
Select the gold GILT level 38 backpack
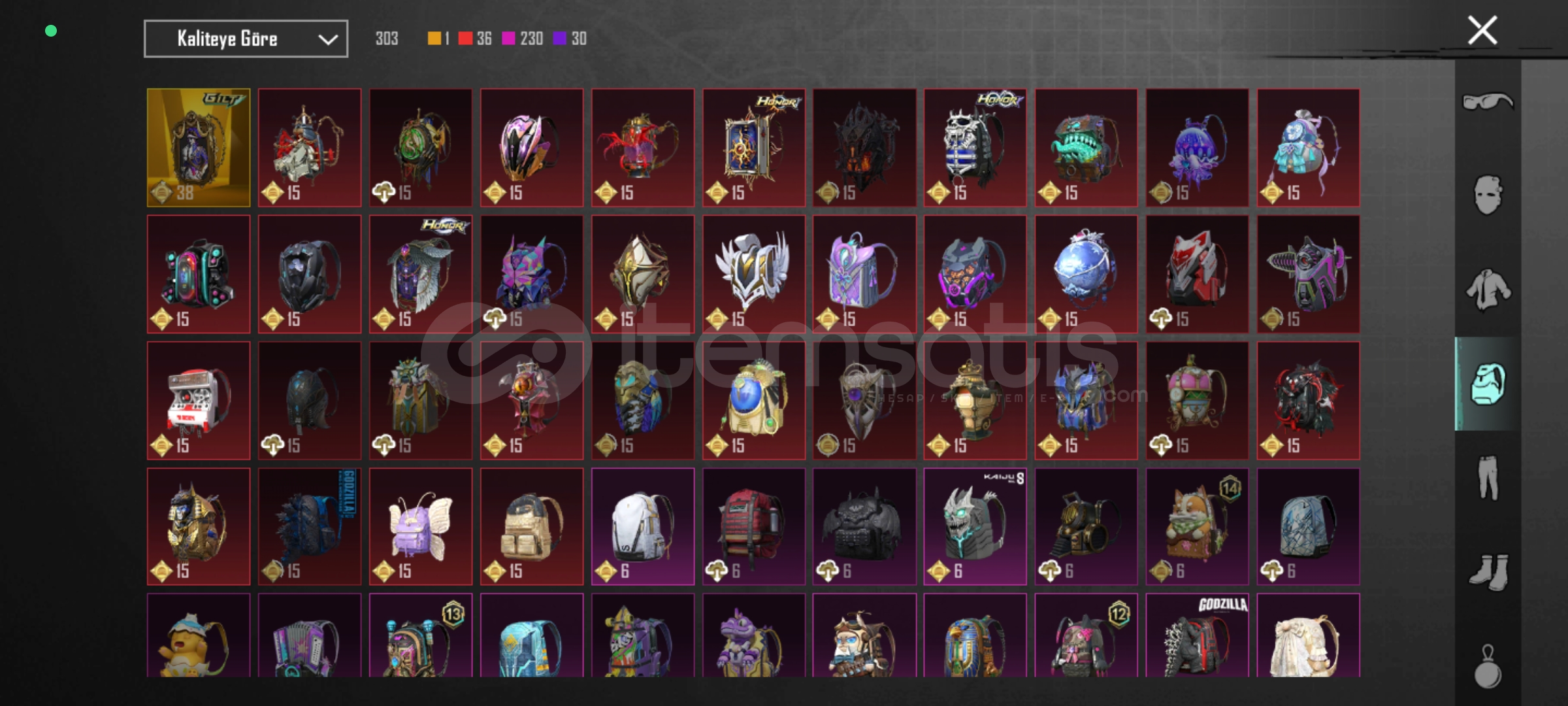click(199, 148)
